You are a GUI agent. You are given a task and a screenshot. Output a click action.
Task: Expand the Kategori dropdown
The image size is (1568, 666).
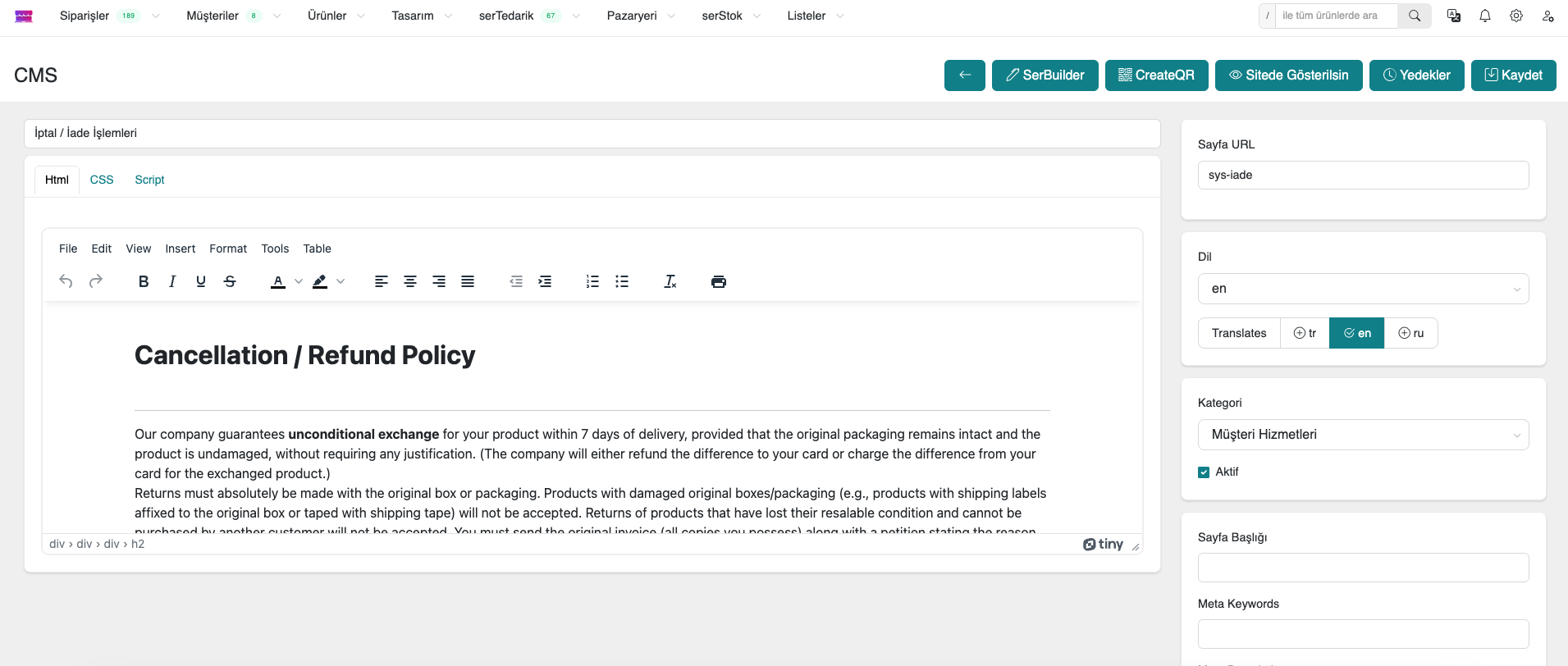pos(1363,435)
